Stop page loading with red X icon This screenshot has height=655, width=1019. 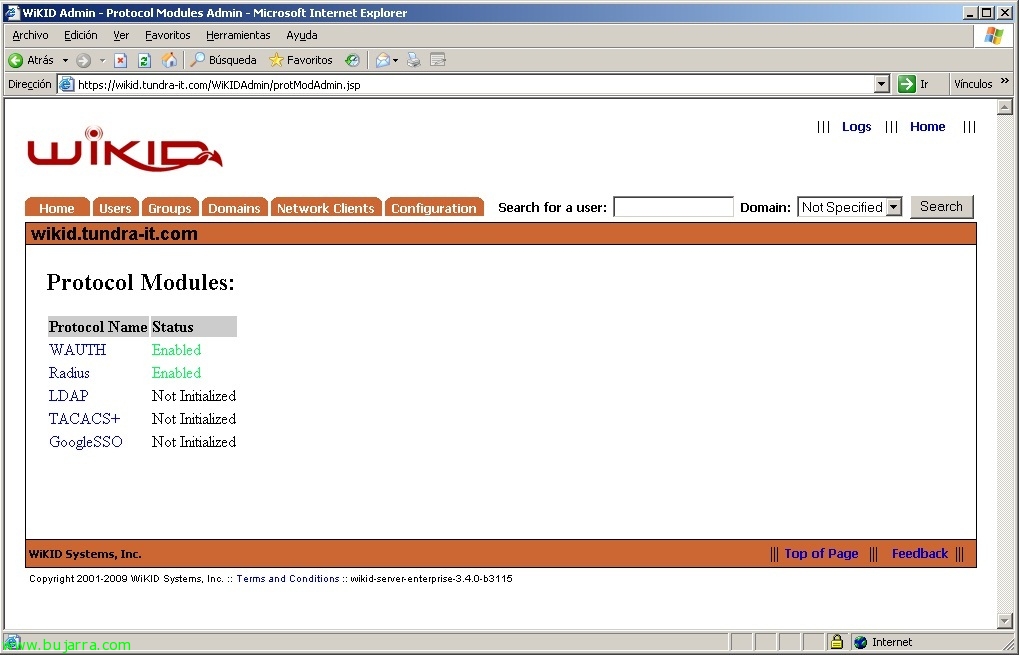click(x=120, y=60)
